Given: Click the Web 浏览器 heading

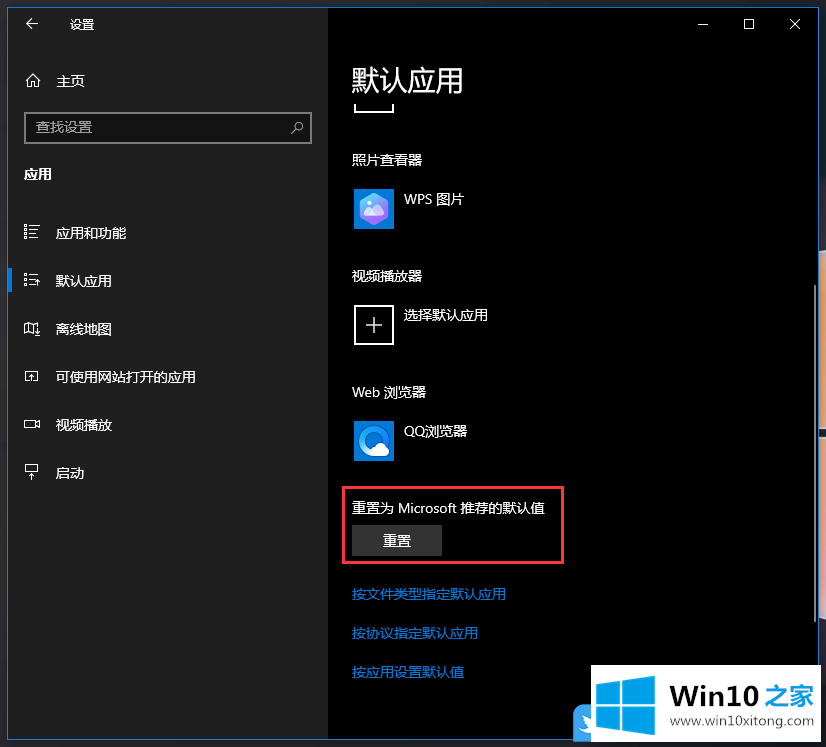Looking at the screenshot, I should coord(389,392).
